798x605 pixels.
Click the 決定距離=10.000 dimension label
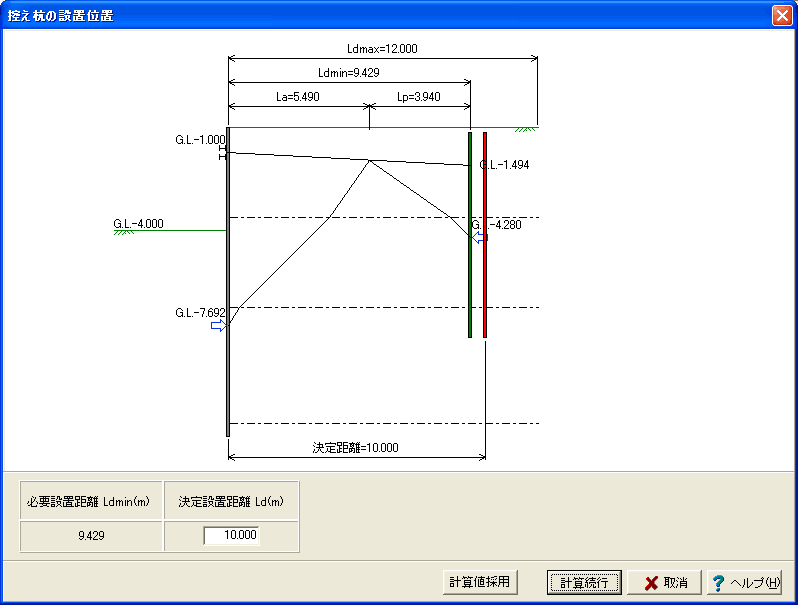[355, 448]
